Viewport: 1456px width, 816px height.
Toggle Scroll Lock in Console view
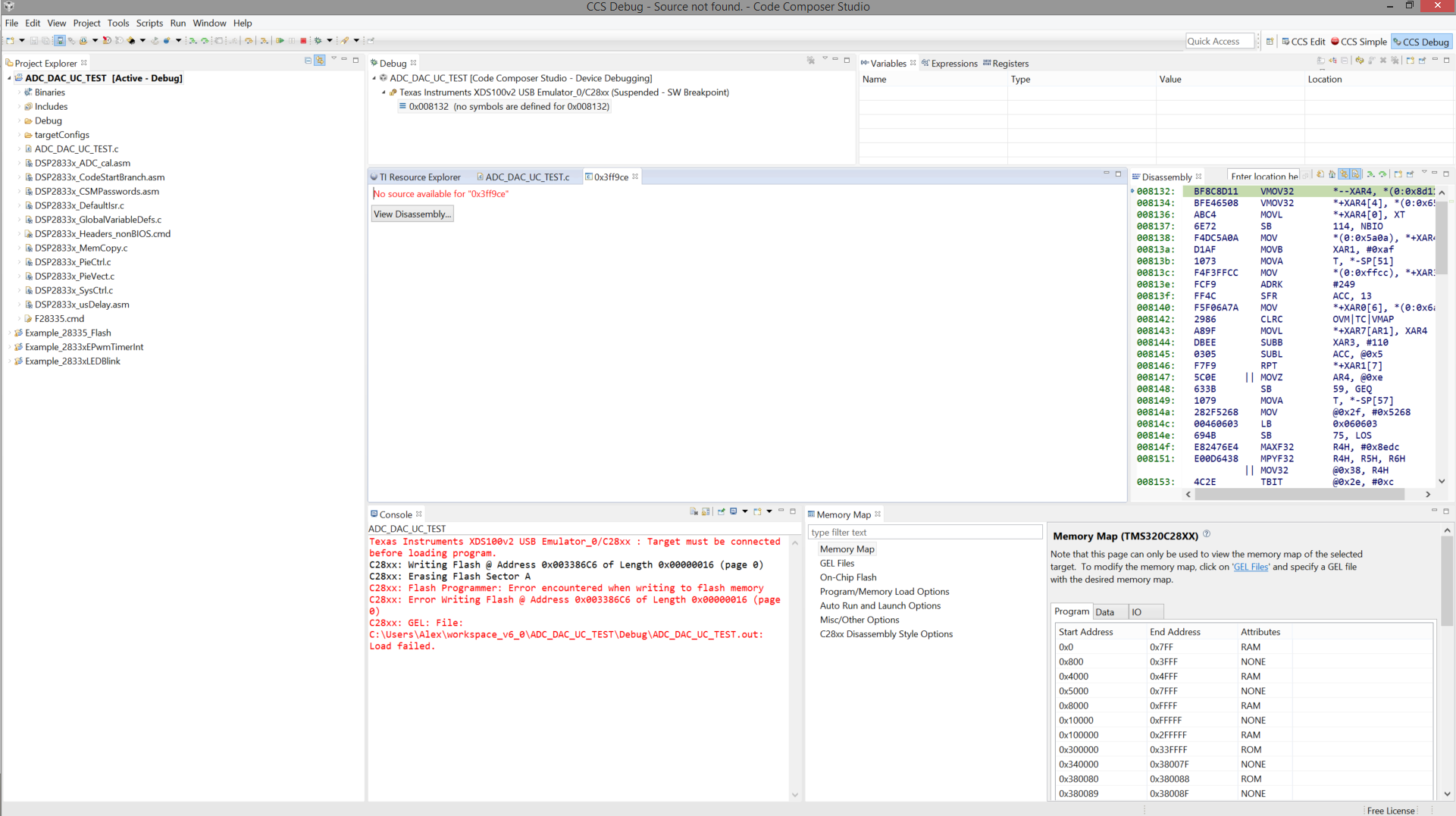(x=706, y=512)
